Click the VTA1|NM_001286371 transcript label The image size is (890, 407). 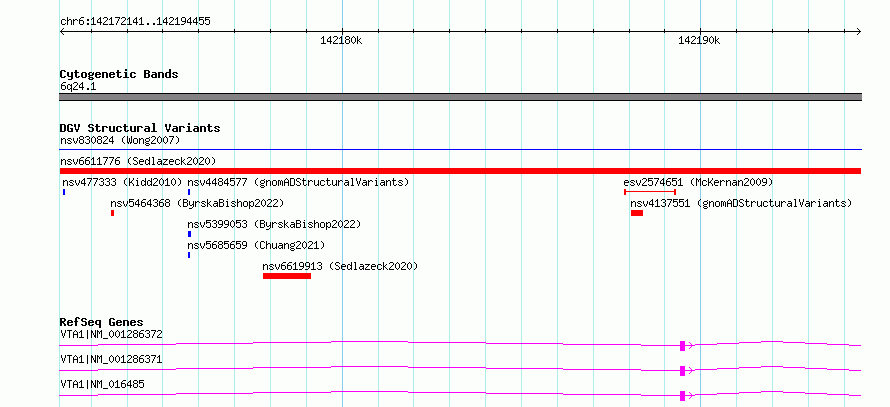[x=111, y=359]
